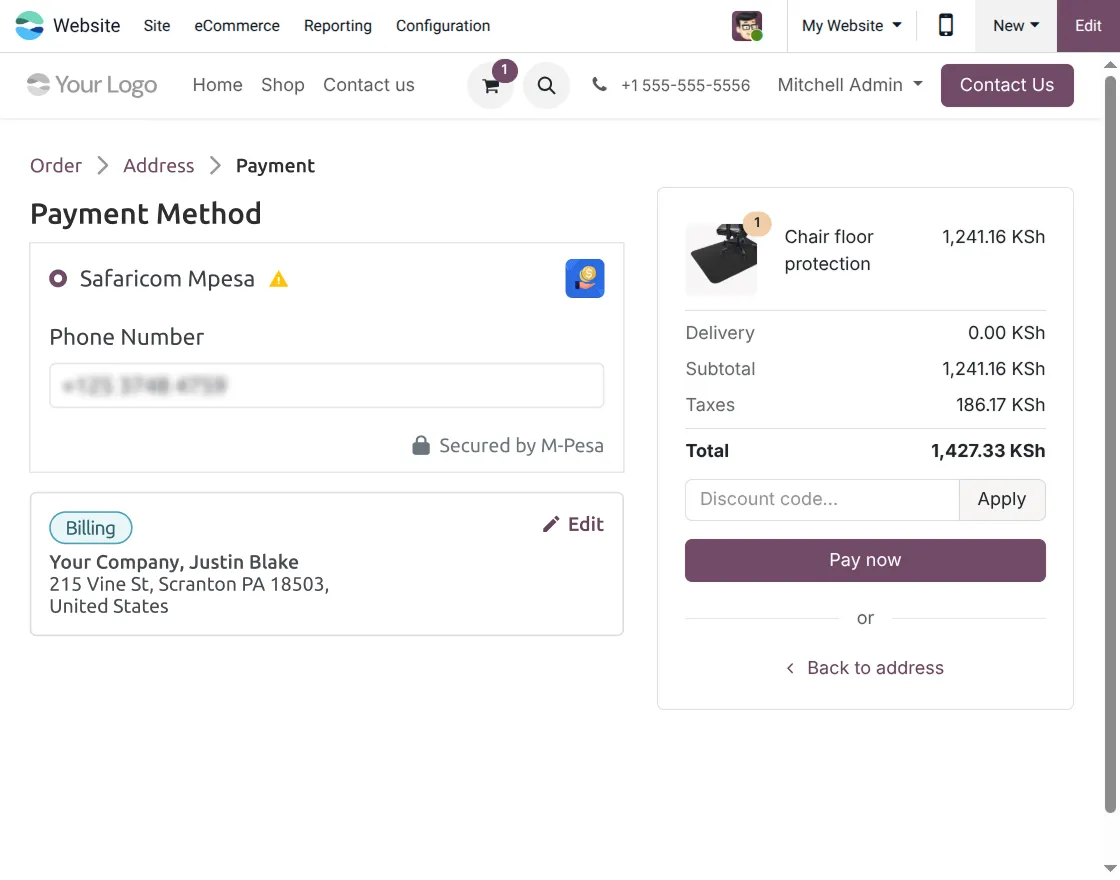Screen dimensions: 1120x880
Task: Click the Pay now button
Action: 865,560
